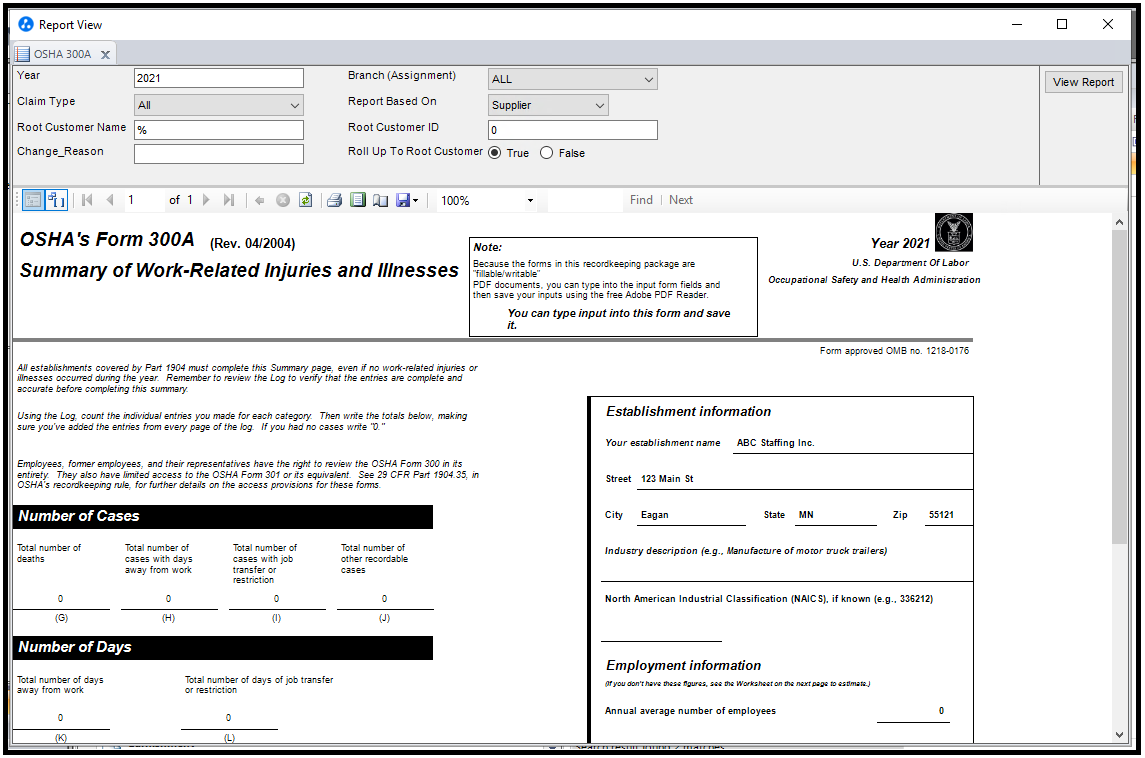Viewport: 1145px width, 758px height.
Task: Click the annual average employees value
Action: [x=941, y=711]
